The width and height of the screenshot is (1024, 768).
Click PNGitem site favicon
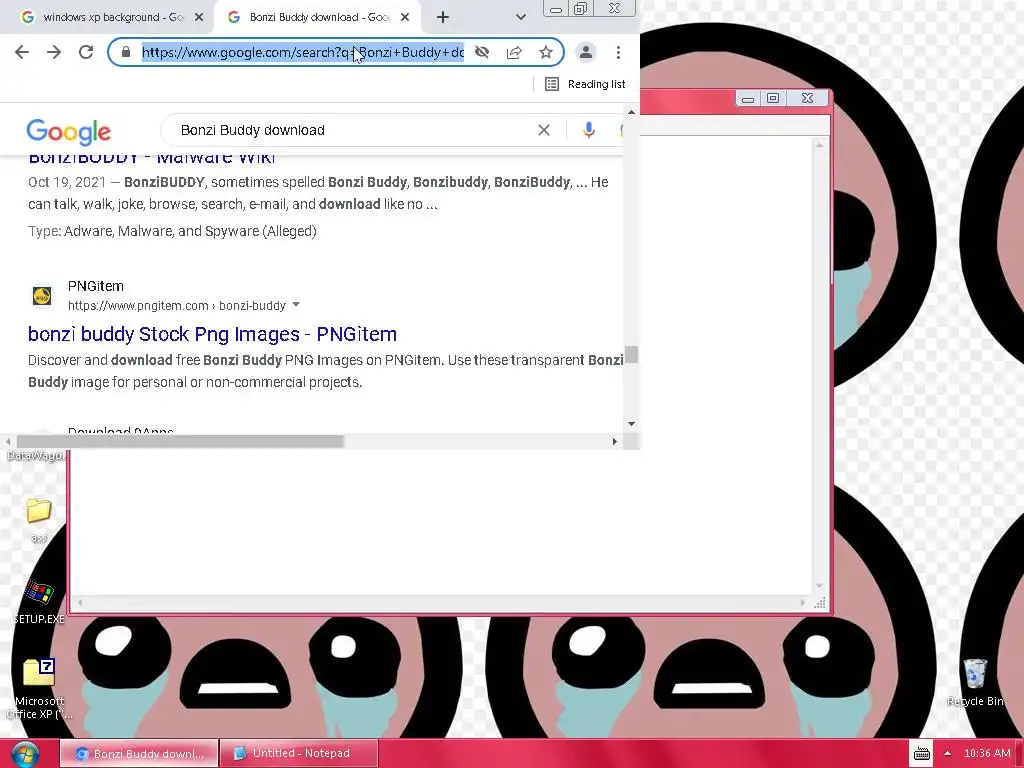pos(42,296)
